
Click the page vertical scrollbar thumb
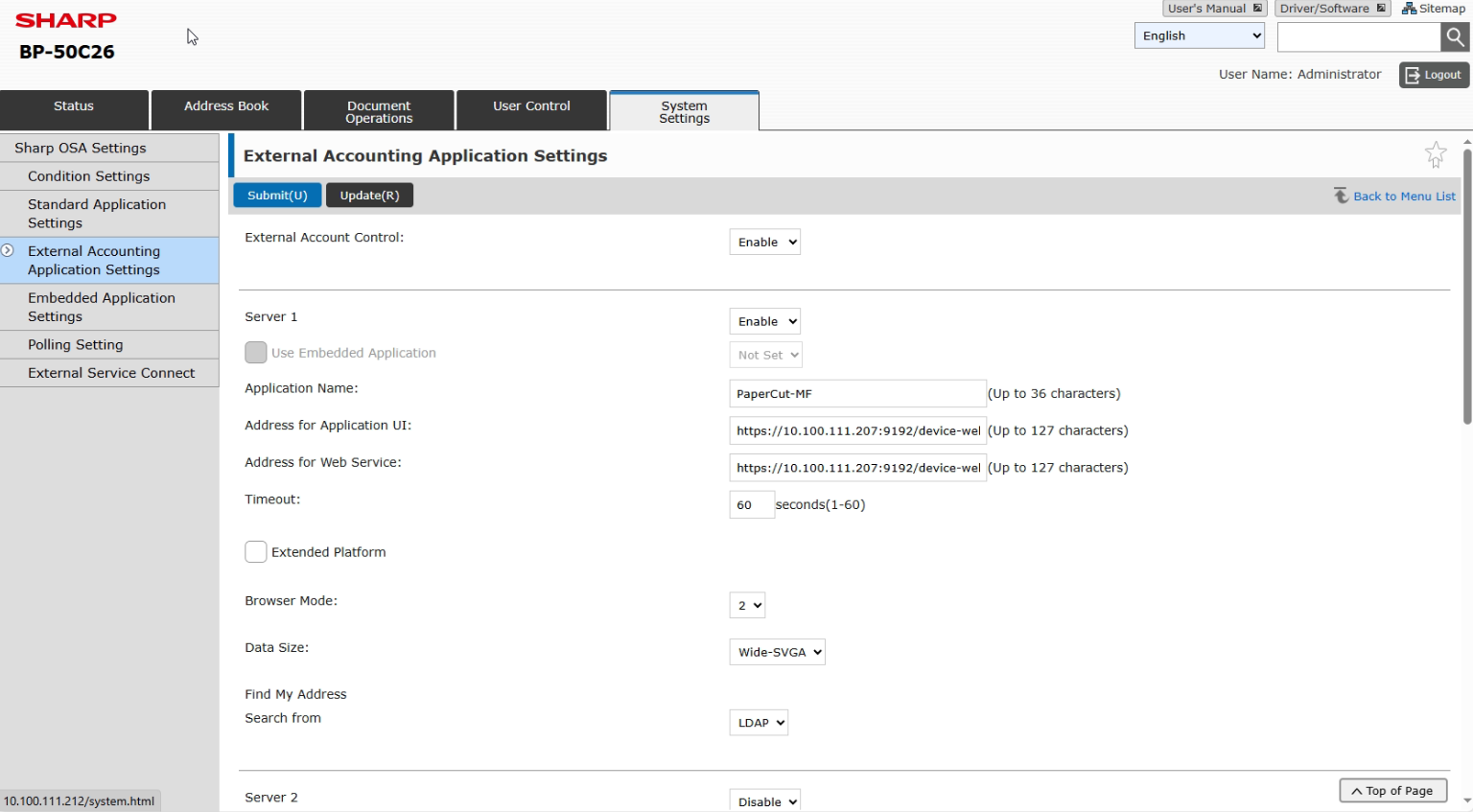1467,286
